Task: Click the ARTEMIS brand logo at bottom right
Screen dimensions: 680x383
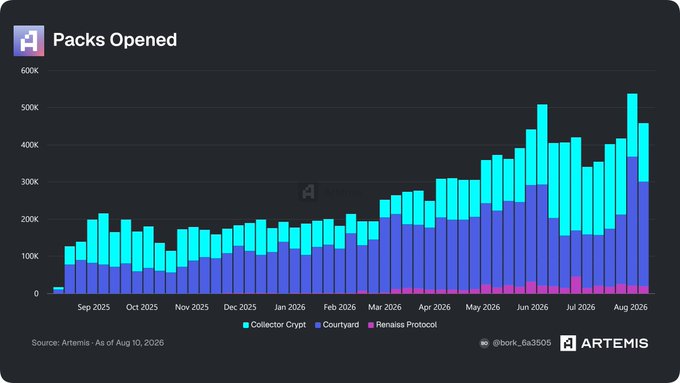Action: (604, 343)
